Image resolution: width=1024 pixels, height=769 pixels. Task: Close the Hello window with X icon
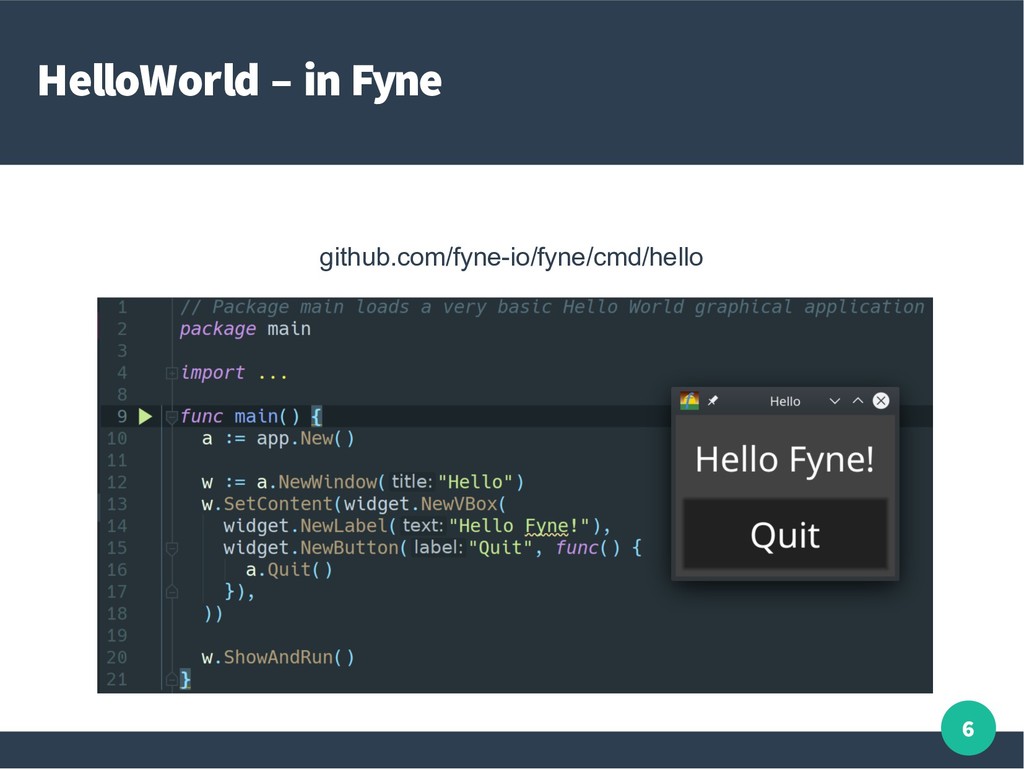coord(880,401)
